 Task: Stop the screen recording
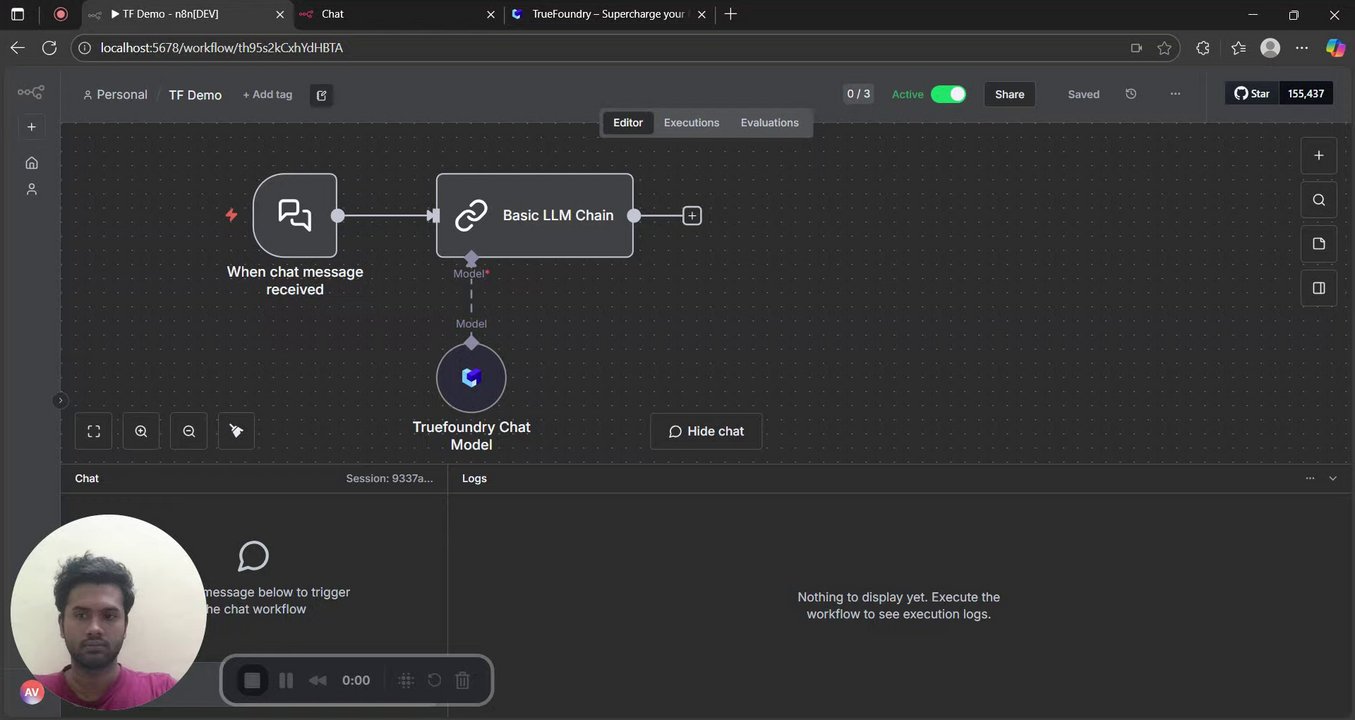(252, 680)
